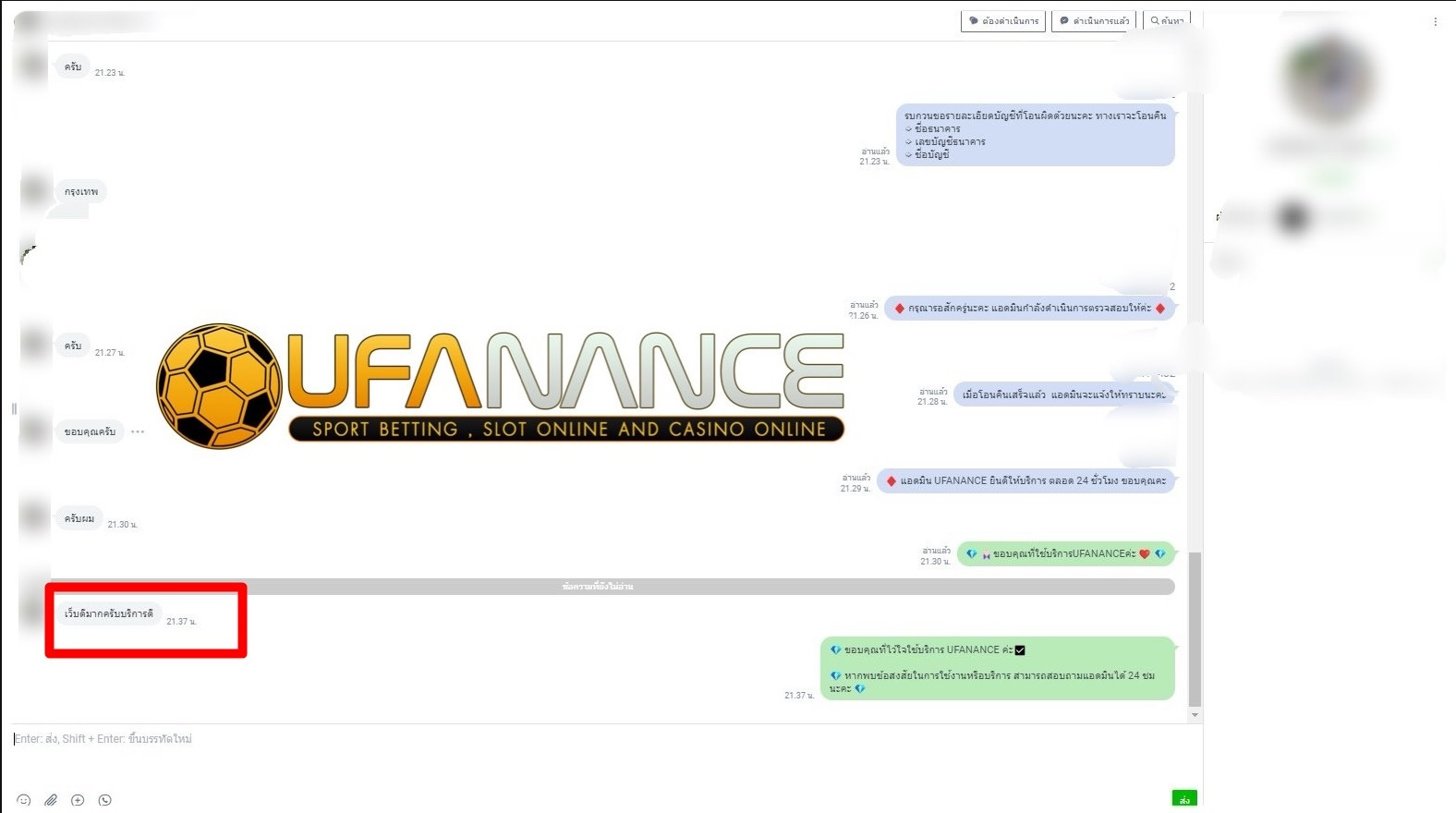Image resolution: width=1456 pixels, height=813 pixels.
Task: Mark chat as ดำเนินการแล้ว (resolved)
Action: tap(1094, 20)
